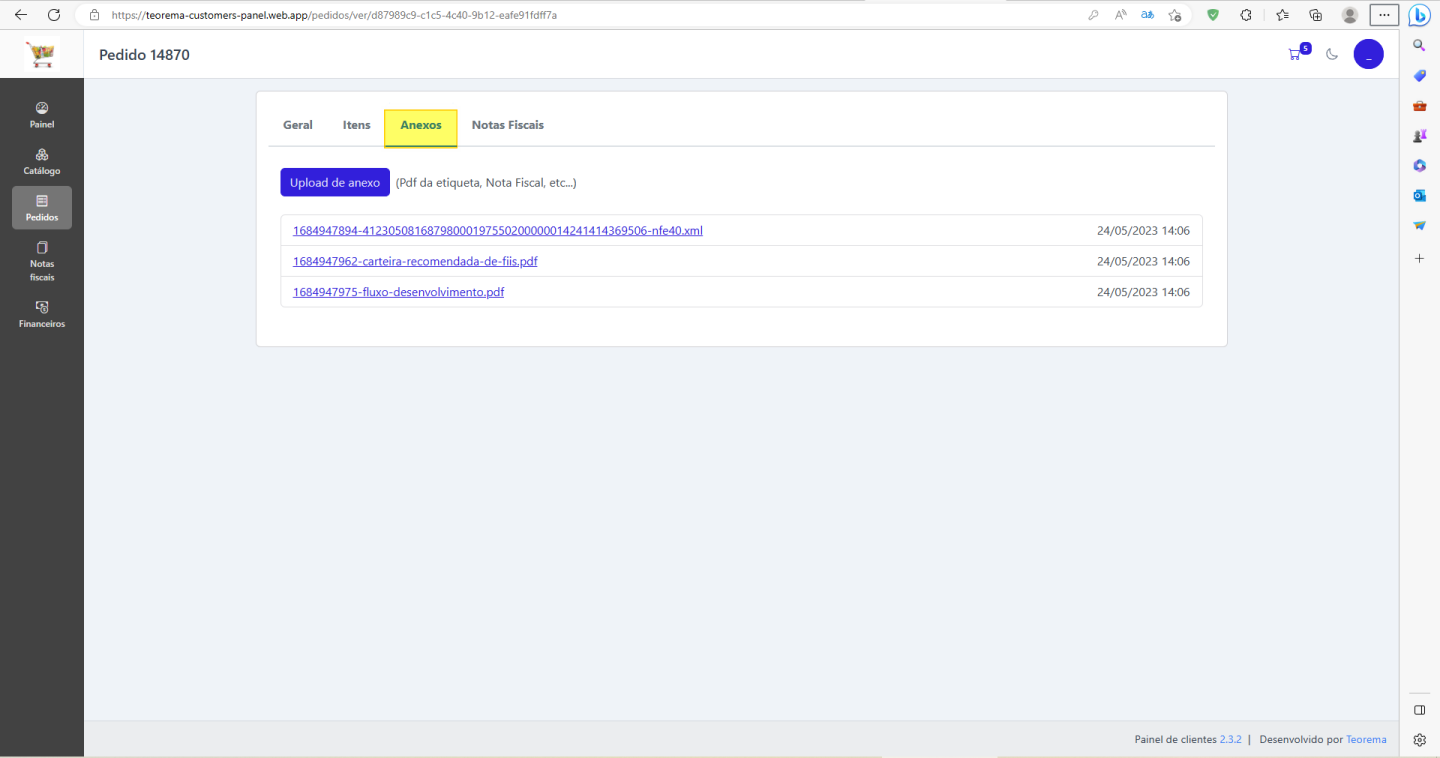The height and width of the screenshot is (758, 1440).
Task: Reload the page with the refresh icon
Action: pyautogui.click(x=54, y=15)
